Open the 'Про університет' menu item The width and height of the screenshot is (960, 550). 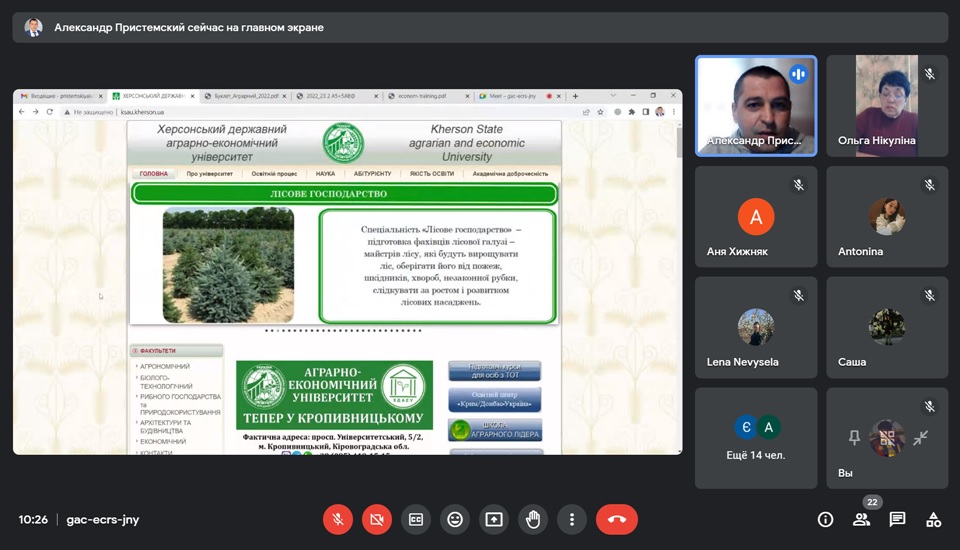209,174
